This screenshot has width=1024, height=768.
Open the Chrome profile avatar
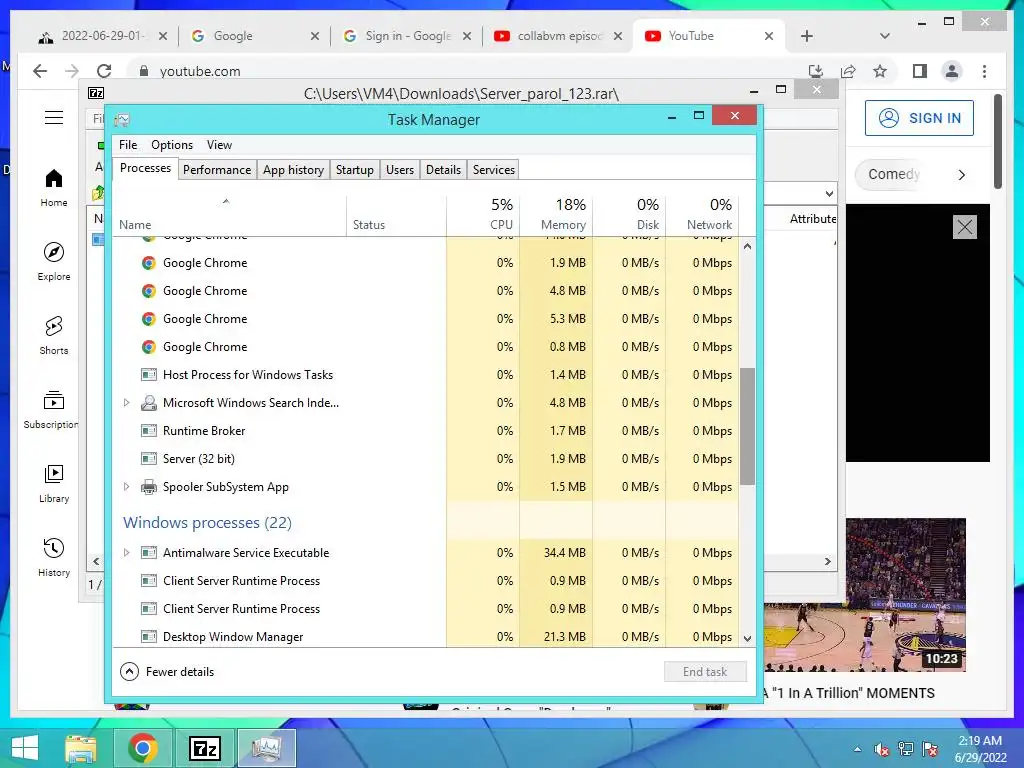[952, 71]
